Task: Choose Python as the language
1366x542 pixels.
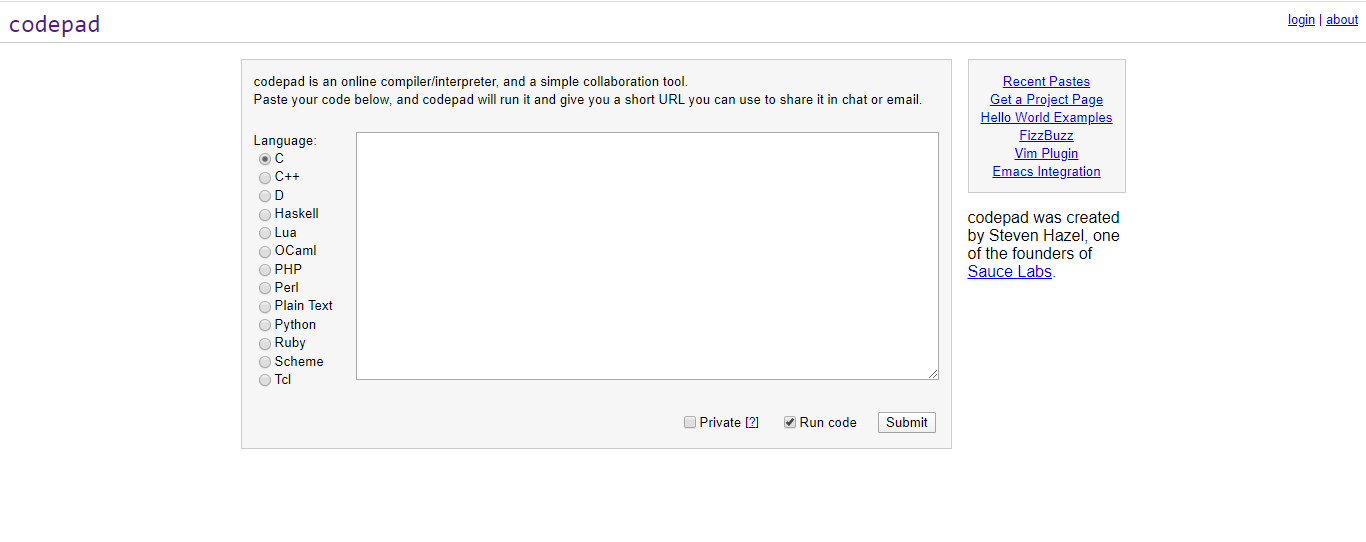Action: click(x=265, y=325)
